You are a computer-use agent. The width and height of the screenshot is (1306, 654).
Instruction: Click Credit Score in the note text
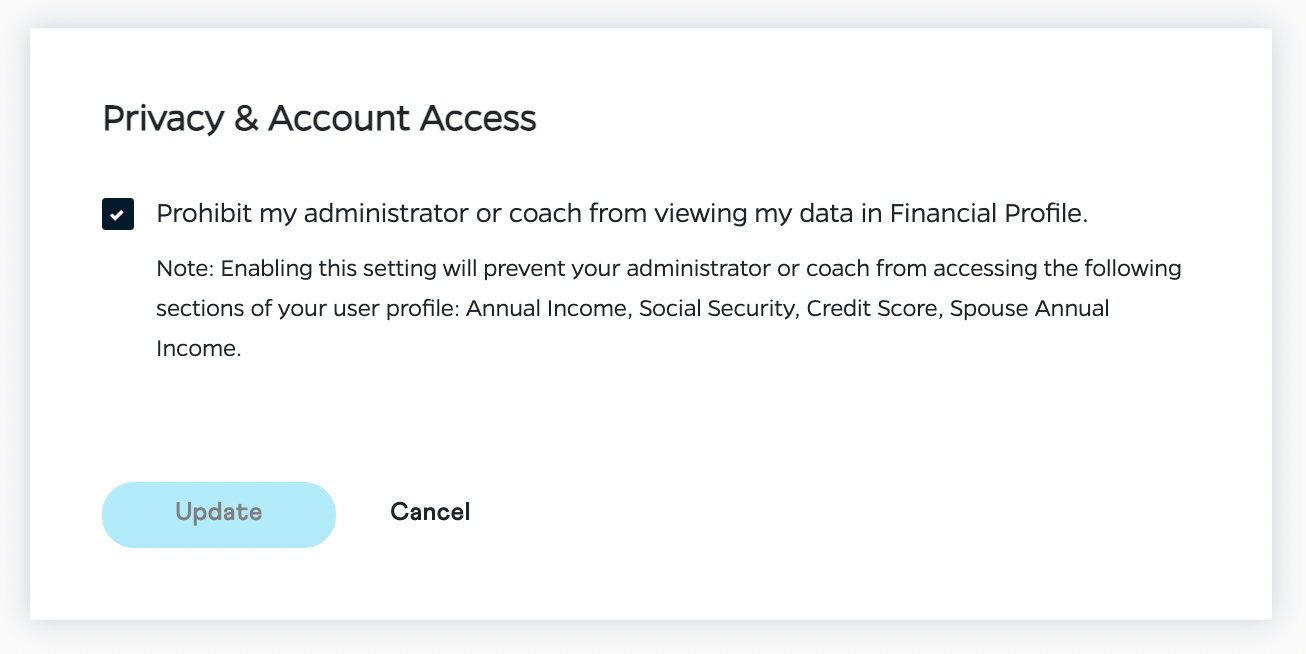(871, 309)
